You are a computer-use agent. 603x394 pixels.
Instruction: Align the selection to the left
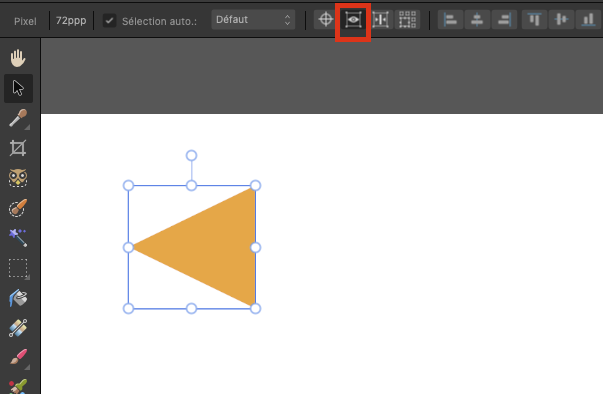(x=450, y=20)
